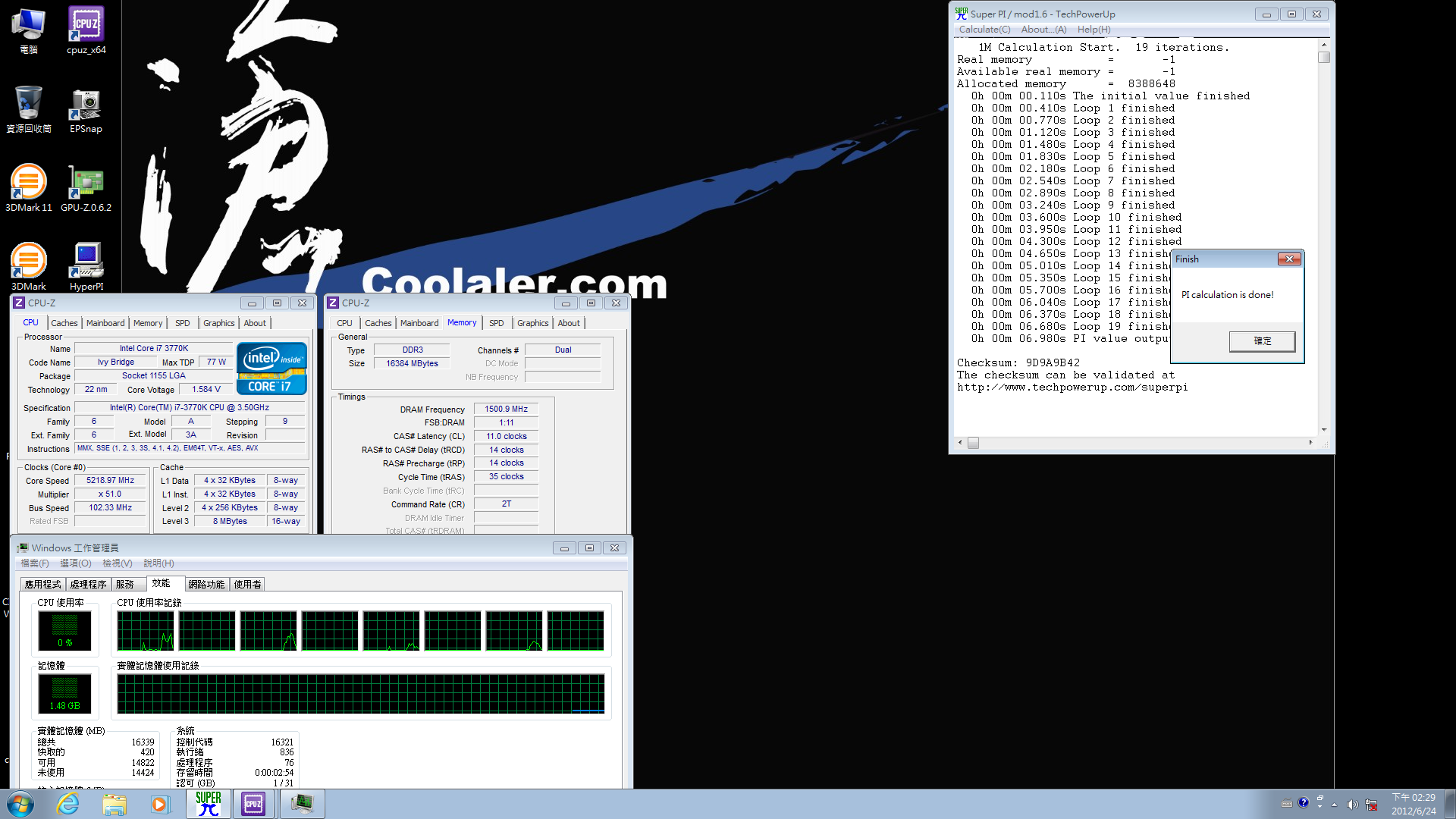Open 檢視(V) menu in Task Manager

118,563
